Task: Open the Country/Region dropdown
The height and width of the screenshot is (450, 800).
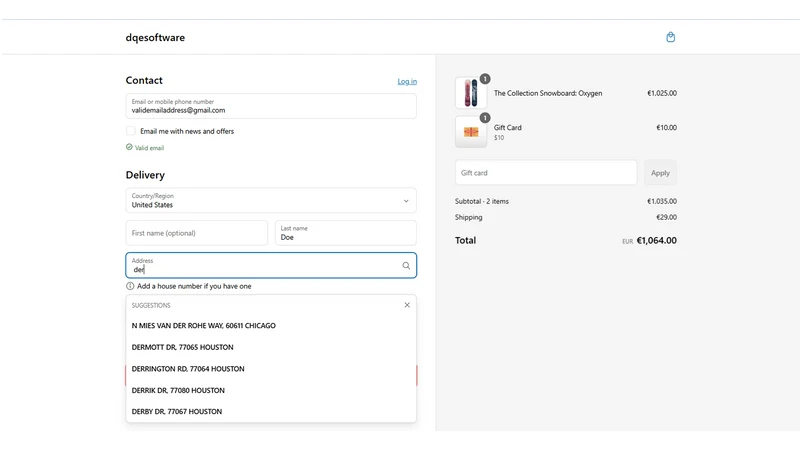Action: coord(271,201)
